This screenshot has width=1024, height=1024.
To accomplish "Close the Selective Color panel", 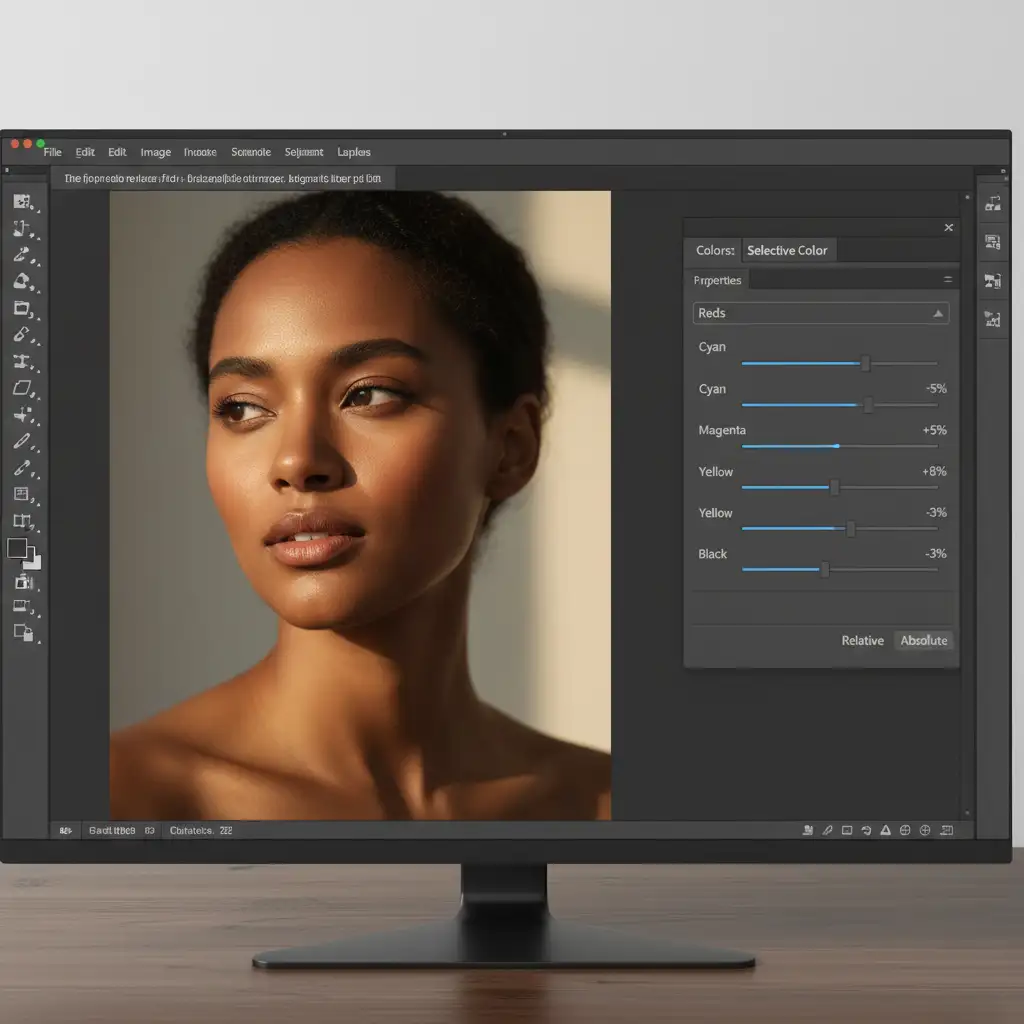I will tap(948, 228).
